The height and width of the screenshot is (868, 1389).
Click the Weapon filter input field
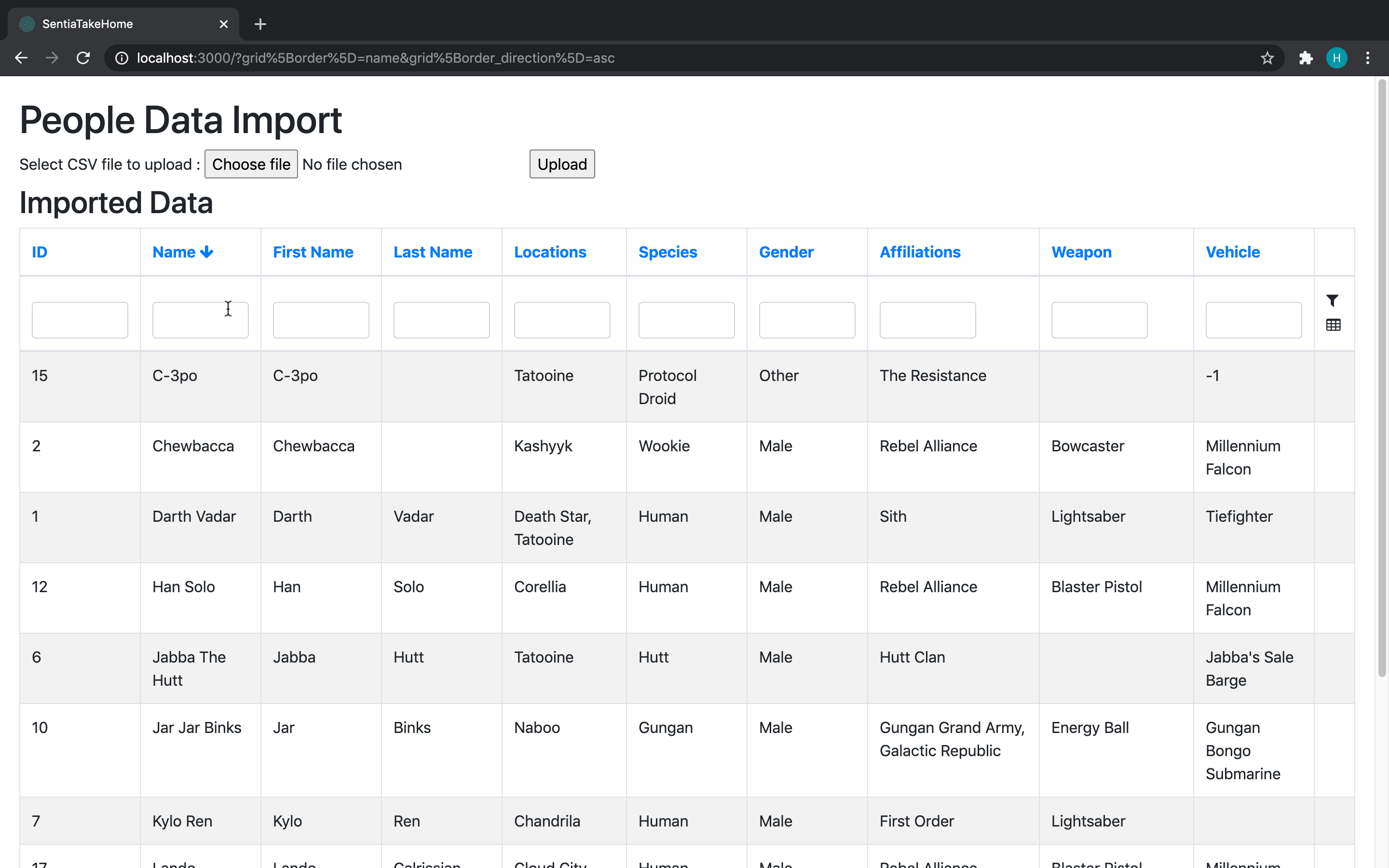tap(1099, 320)
